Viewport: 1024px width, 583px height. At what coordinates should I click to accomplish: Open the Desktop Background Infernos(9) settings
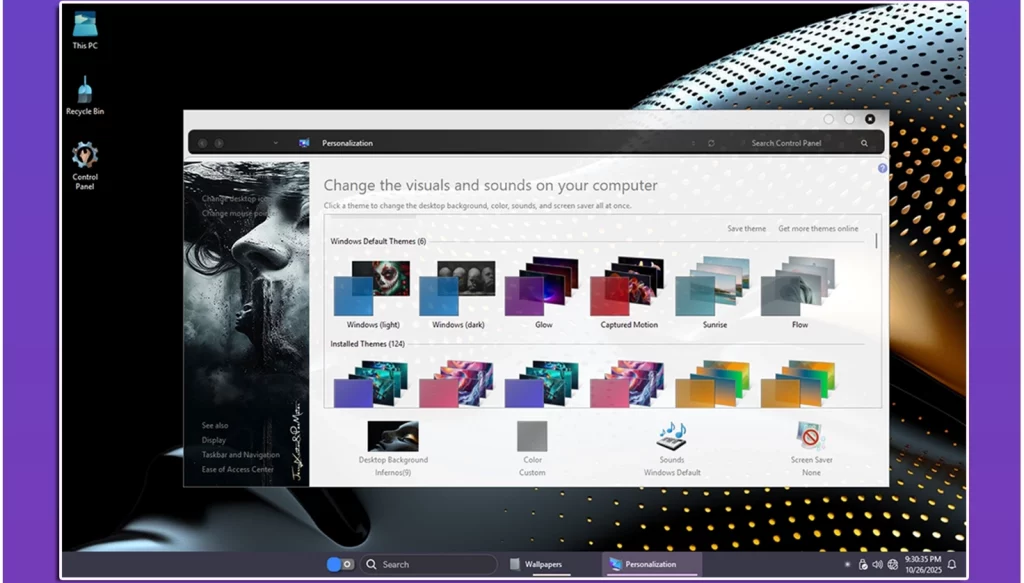391,440
